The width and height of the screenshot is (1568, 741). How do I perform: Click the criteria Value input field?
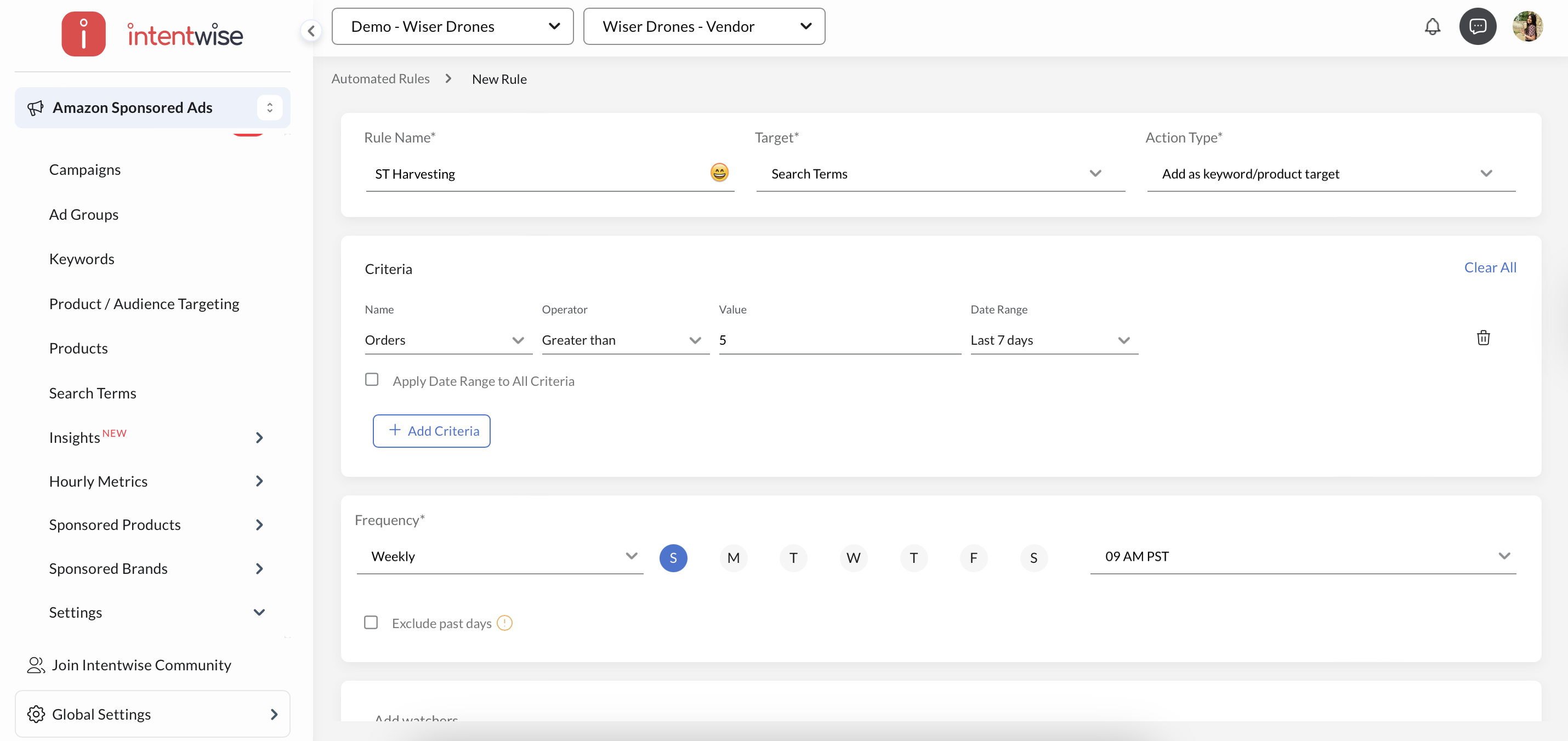click(839, 341)
